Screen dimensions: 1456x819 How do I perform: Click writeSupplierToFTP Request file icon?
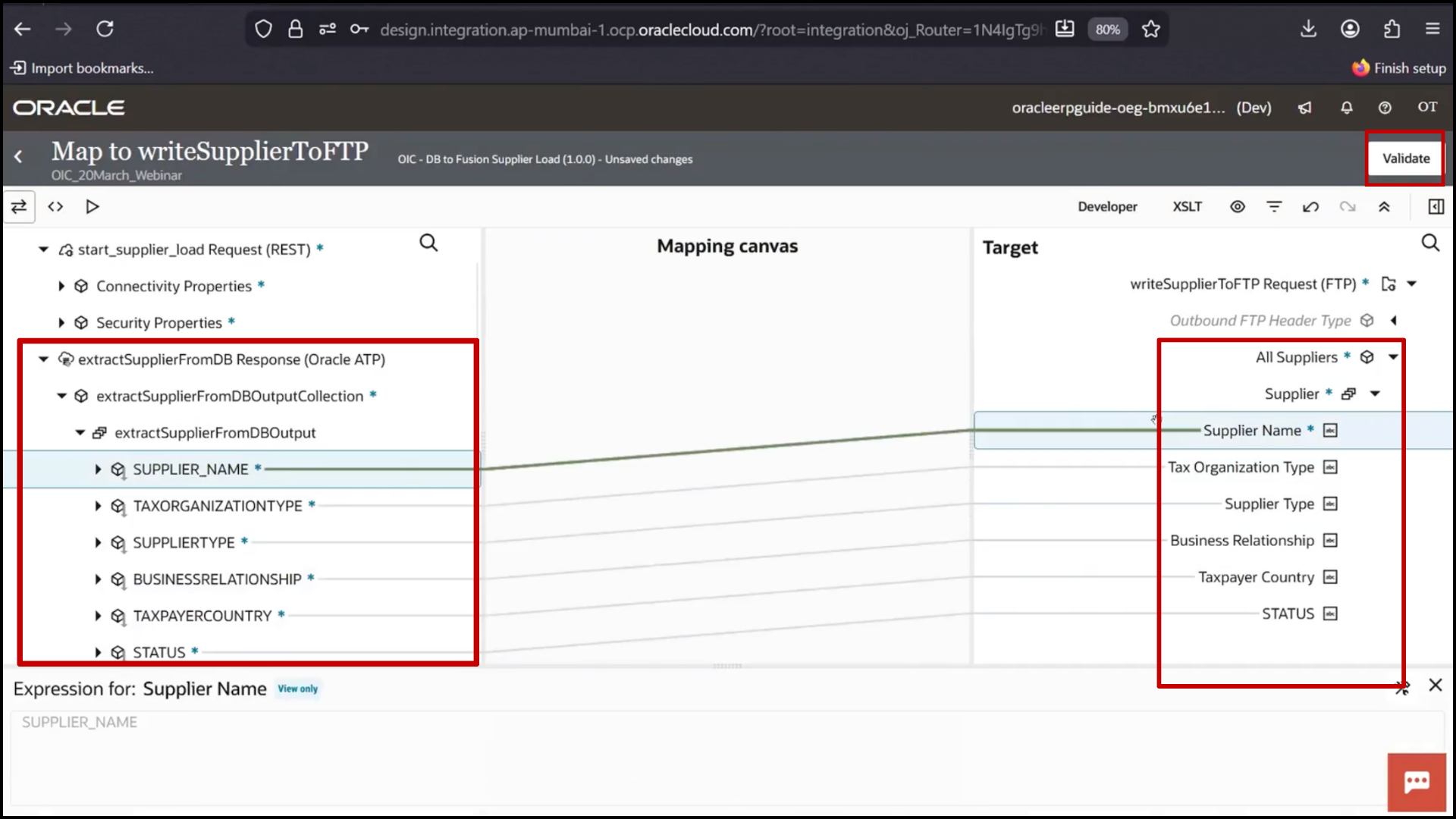[1389, 284]
